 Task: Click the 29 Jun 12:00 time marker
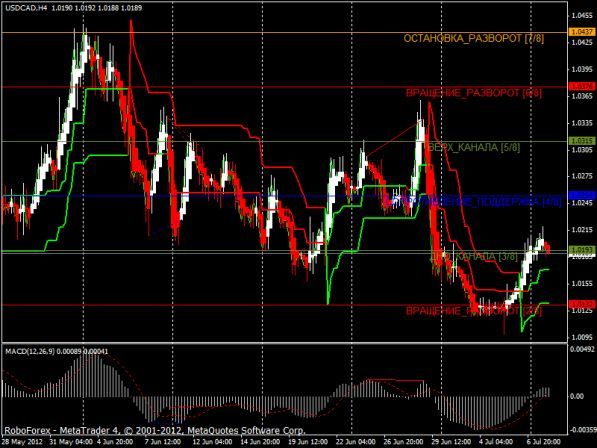pyautogui.click(x=451, y=442)
